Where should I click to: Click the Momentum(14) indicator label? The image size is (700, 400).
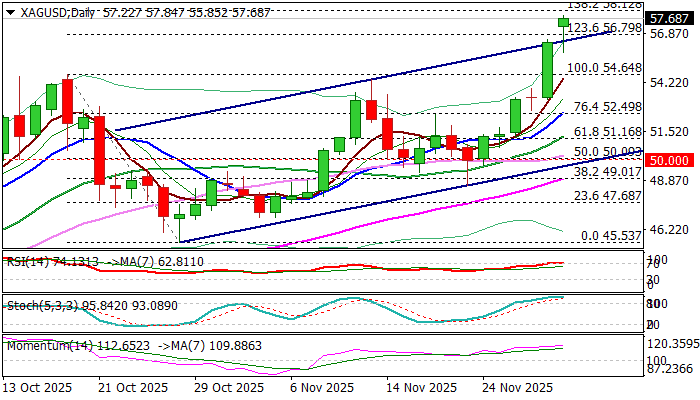click(x=40, y=344)
